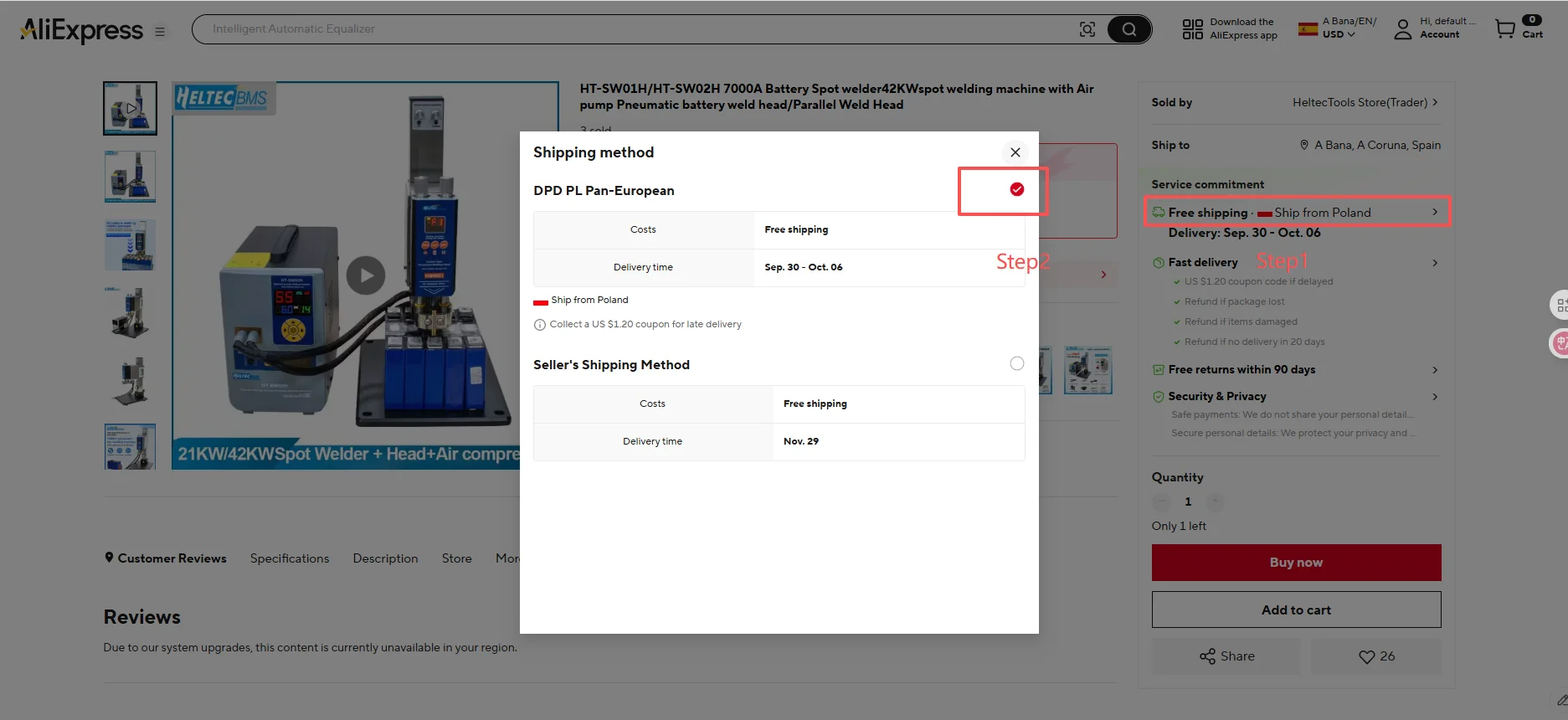Click the Buy now button

pyautogui.click(x=1296, y=563)
